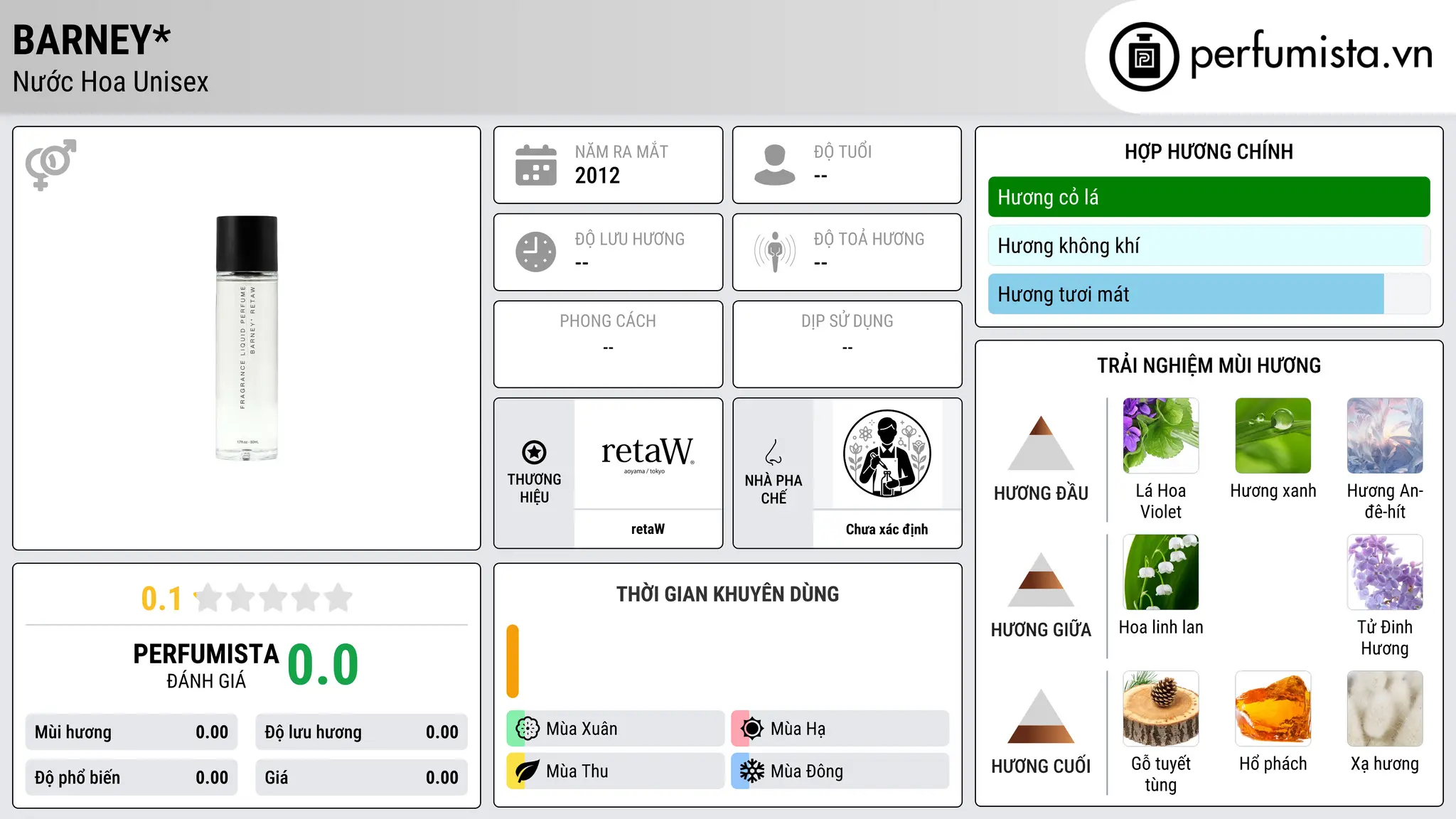Image resolution: width=1456 pixels, height=819 pixels.
Task: Open the Hương An-đê-hít note image
Action: click(1385, 436)
